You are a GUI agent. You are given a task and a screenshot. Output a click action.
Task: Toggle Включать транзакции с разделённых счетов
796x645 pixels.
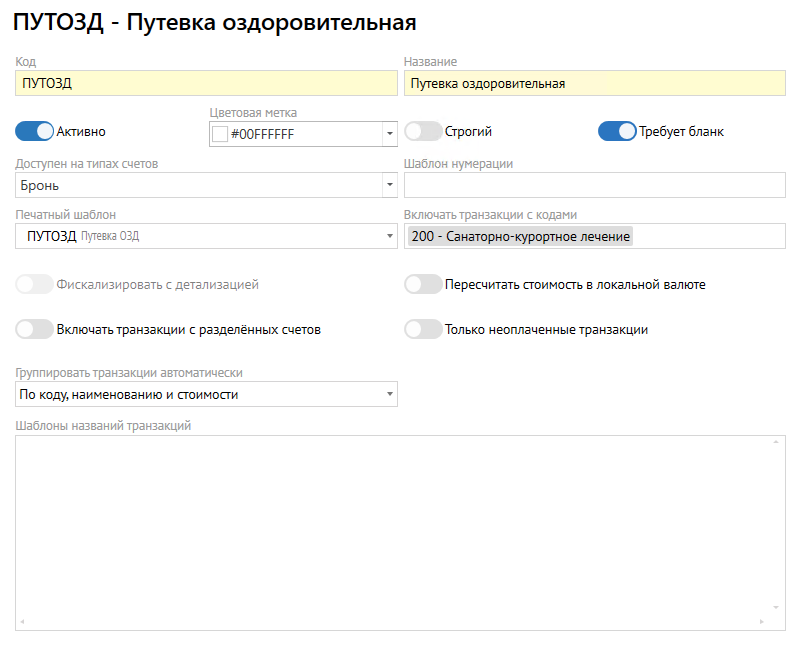click(34, 329)
